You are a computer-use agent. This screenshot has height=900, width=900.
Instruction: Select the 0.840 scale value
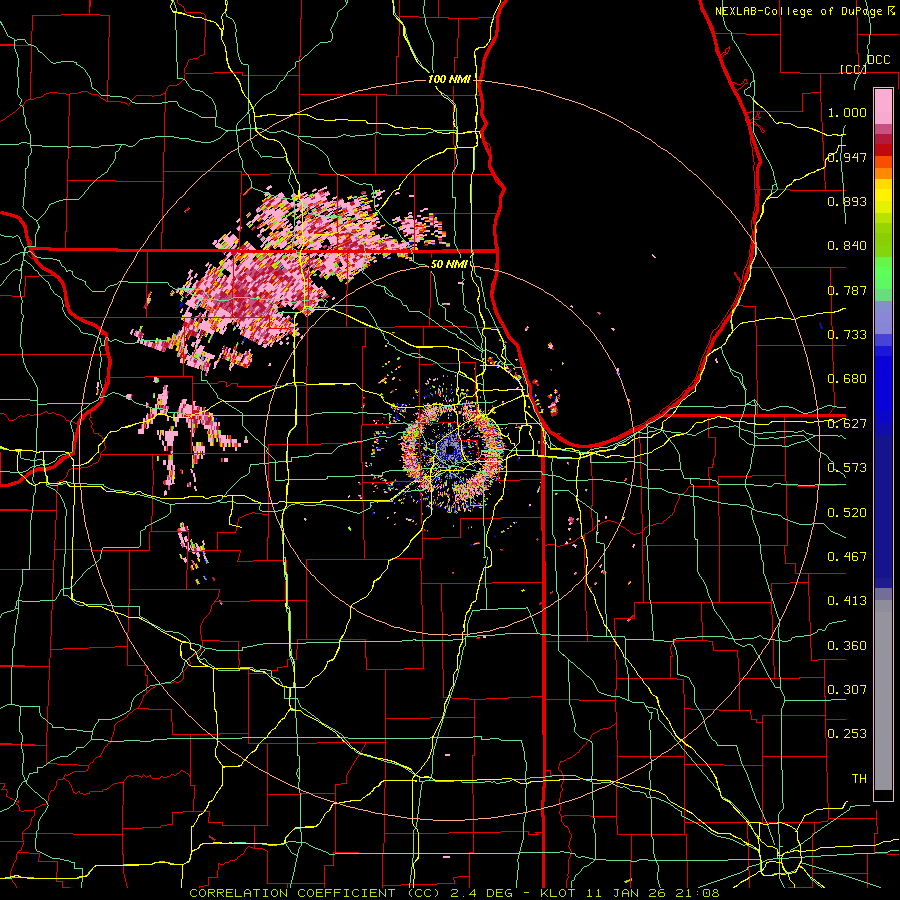[x=847, y=246]
